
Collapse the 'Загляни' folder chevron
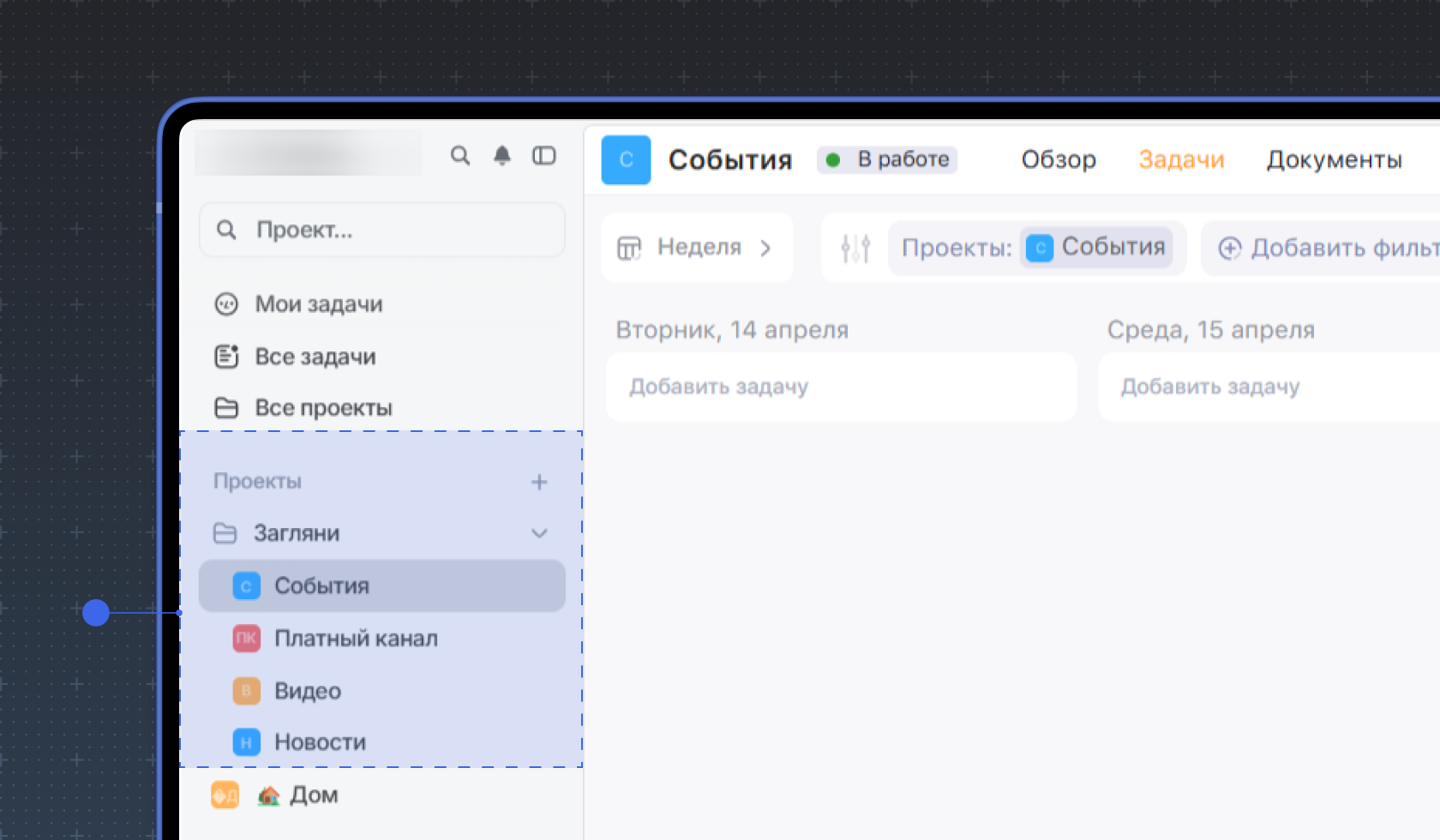(540, 533)
